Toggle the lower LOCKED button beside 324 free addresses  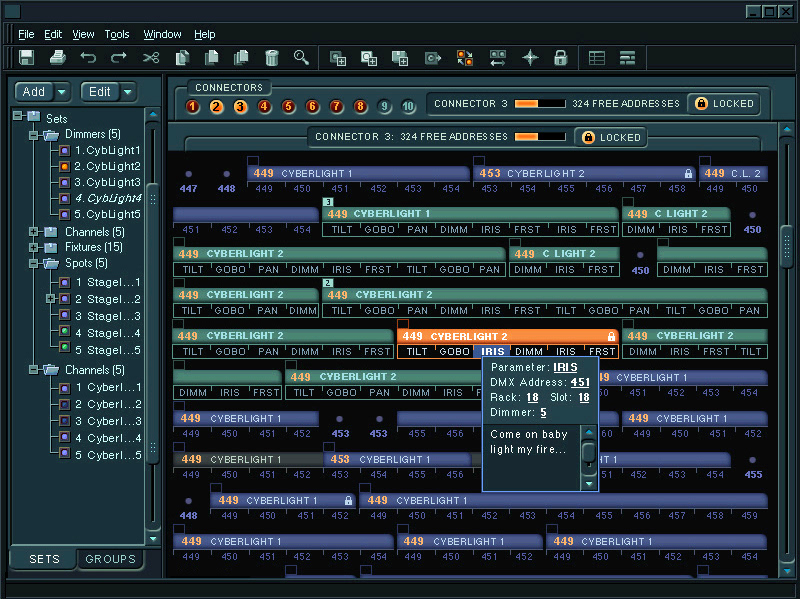[611, 137]
